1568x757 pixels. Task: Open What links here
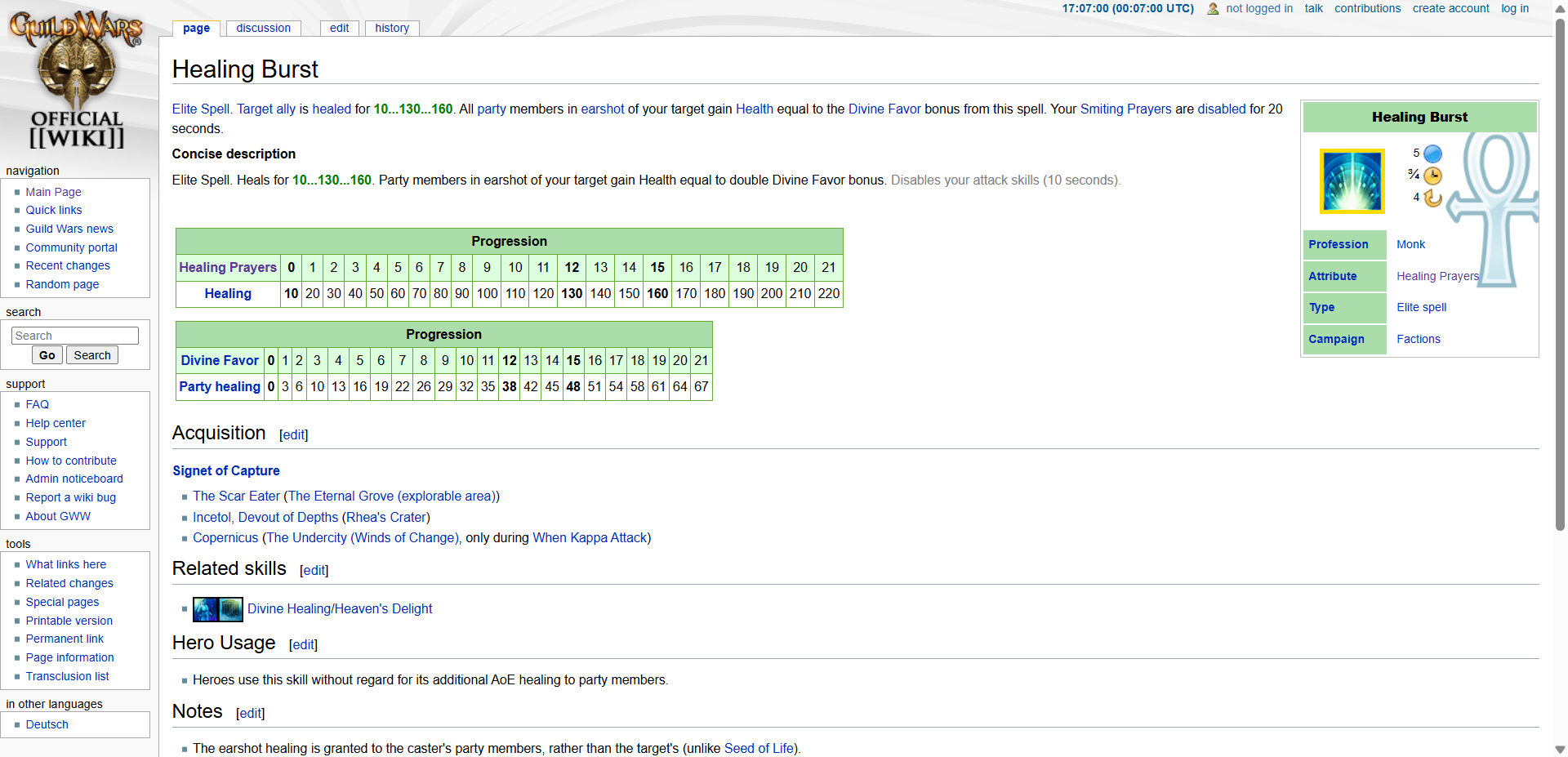coord(66,564)
